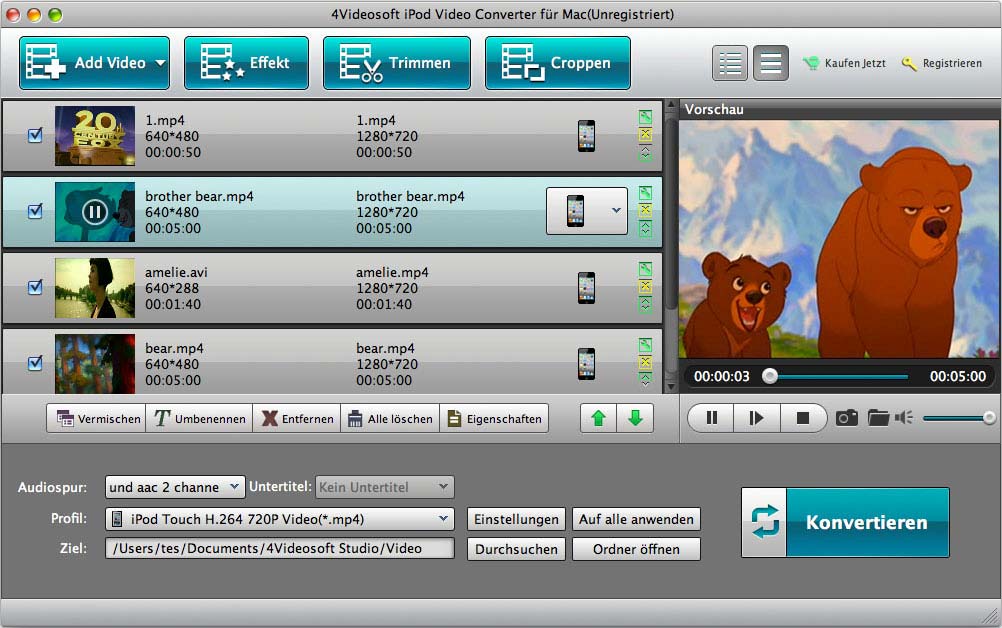Click the Effekt toolbar button

247,63
